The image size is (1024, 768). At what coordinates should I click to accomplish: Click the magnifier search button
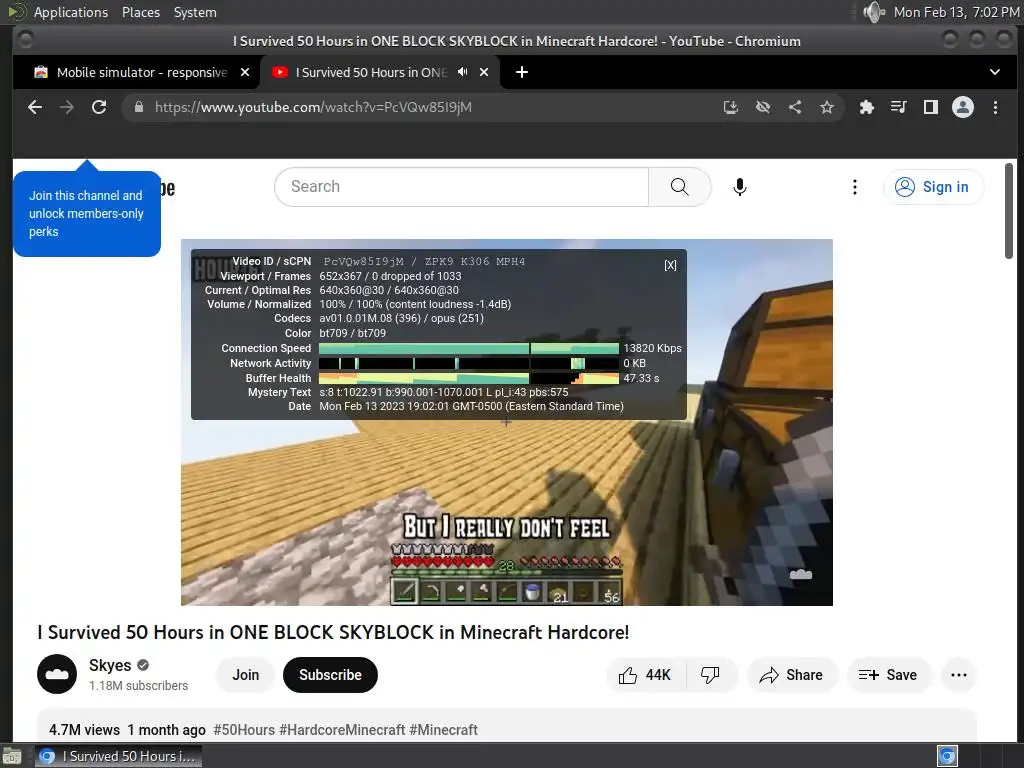[x=680, y=187]
